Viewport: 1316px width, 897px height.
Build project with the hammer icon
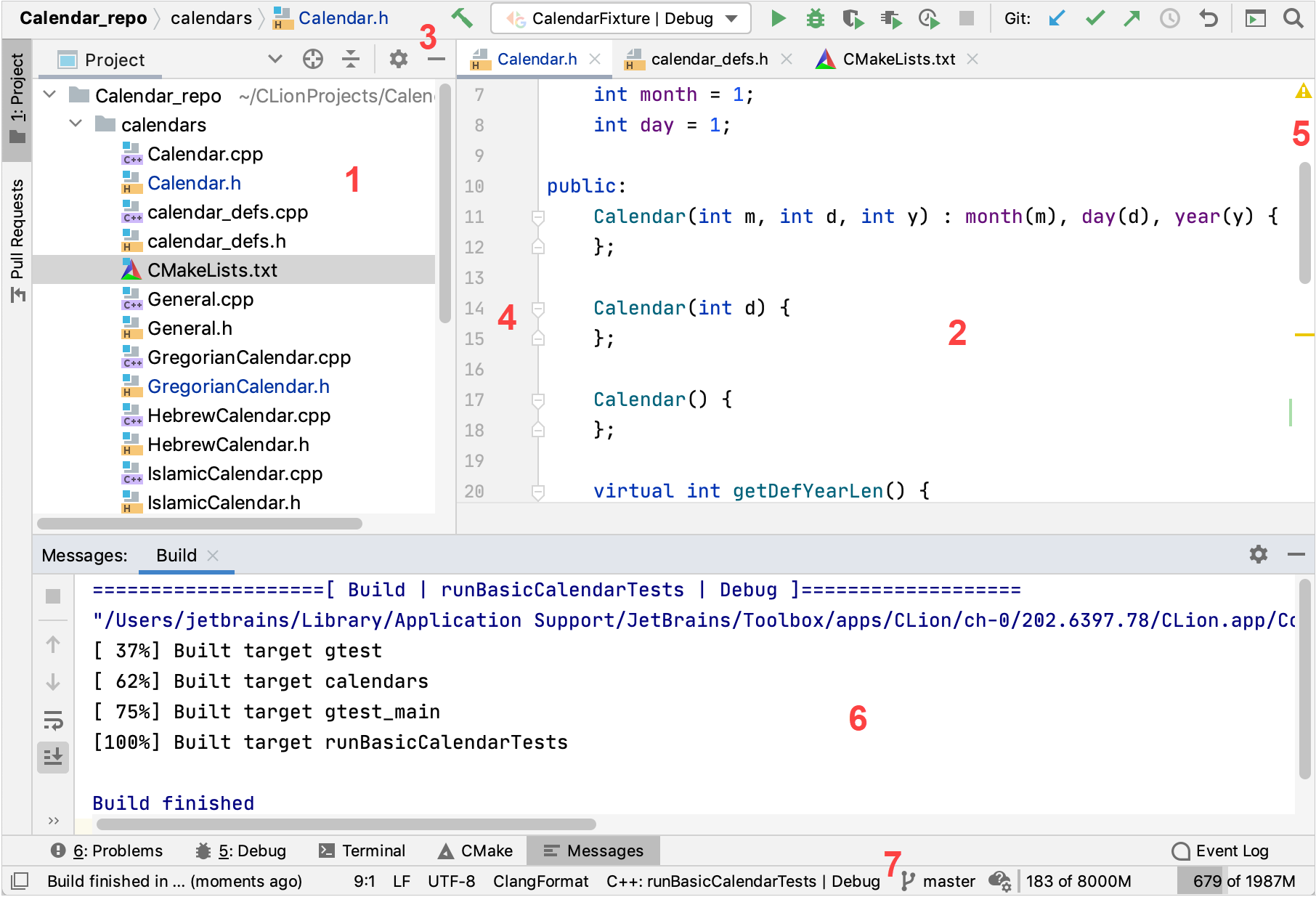462,18
